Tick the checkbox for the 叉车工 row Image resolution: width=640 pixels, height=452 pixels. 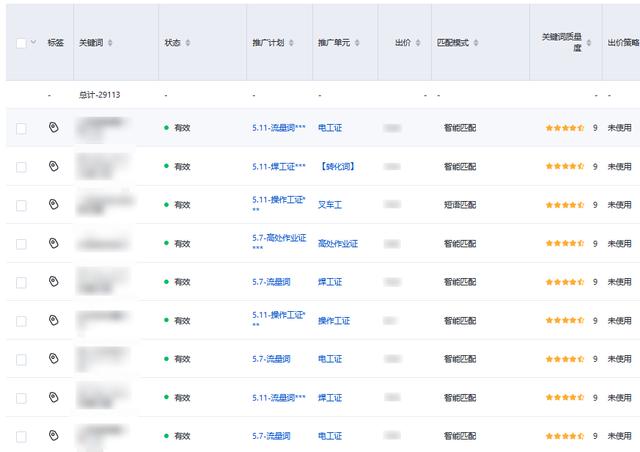[21, 205]
